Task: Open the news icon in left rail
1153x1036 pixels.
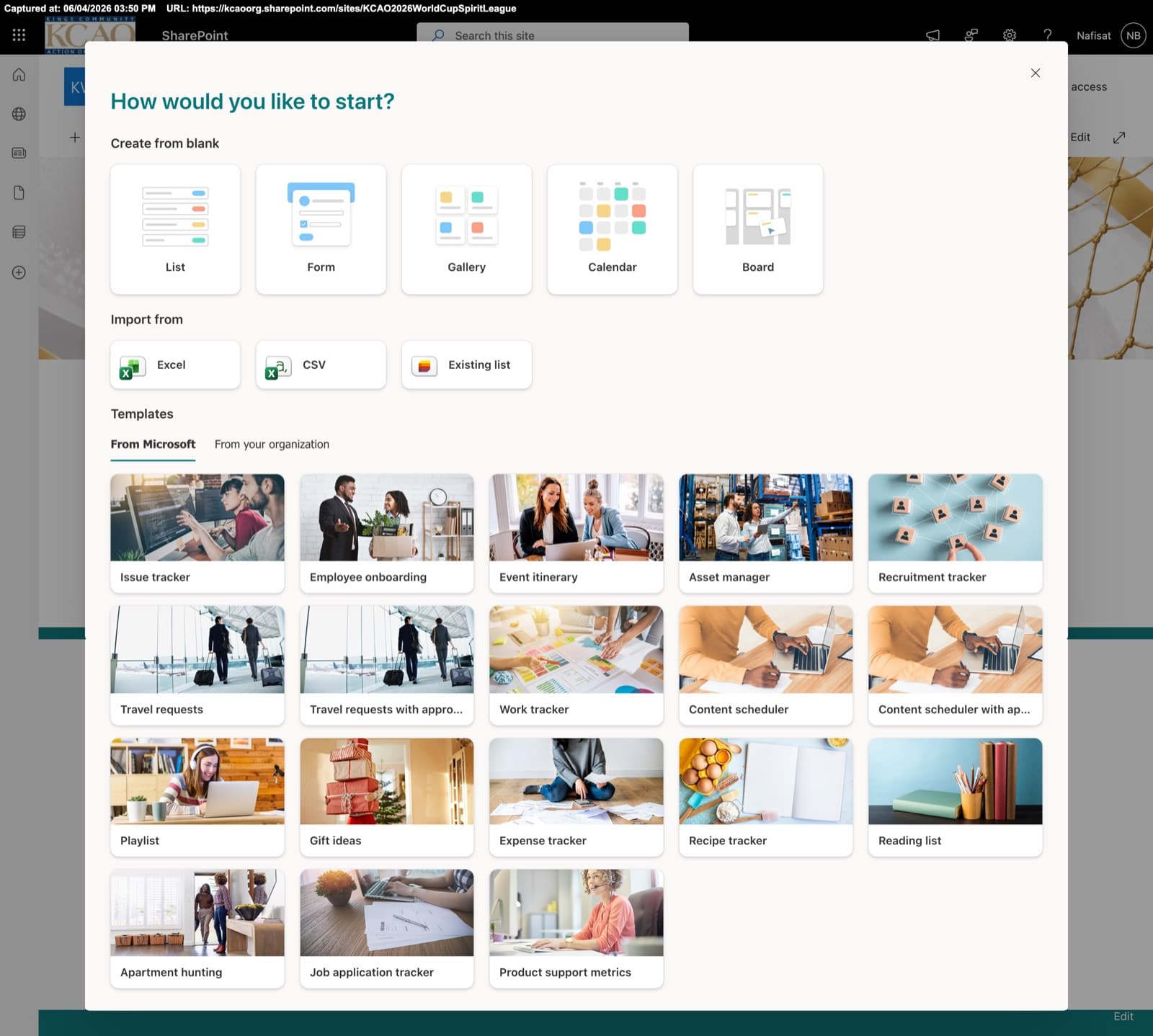Action: coord(19,153)
